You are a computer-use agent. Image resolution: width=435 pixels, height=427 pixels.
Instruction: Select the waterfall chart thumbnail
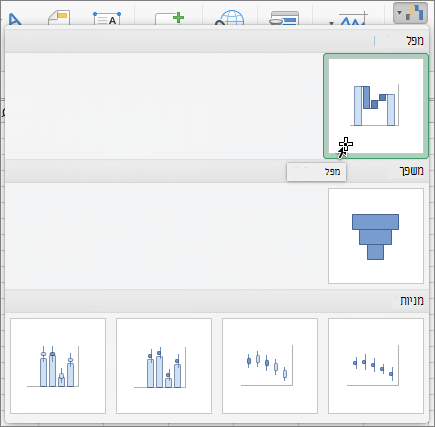376,106
